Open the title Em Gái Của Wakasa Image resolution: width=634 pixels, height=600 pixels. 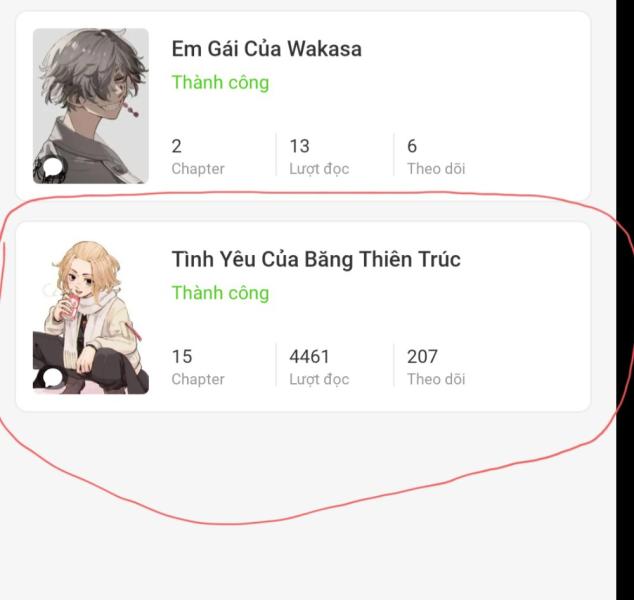point(266,49)
